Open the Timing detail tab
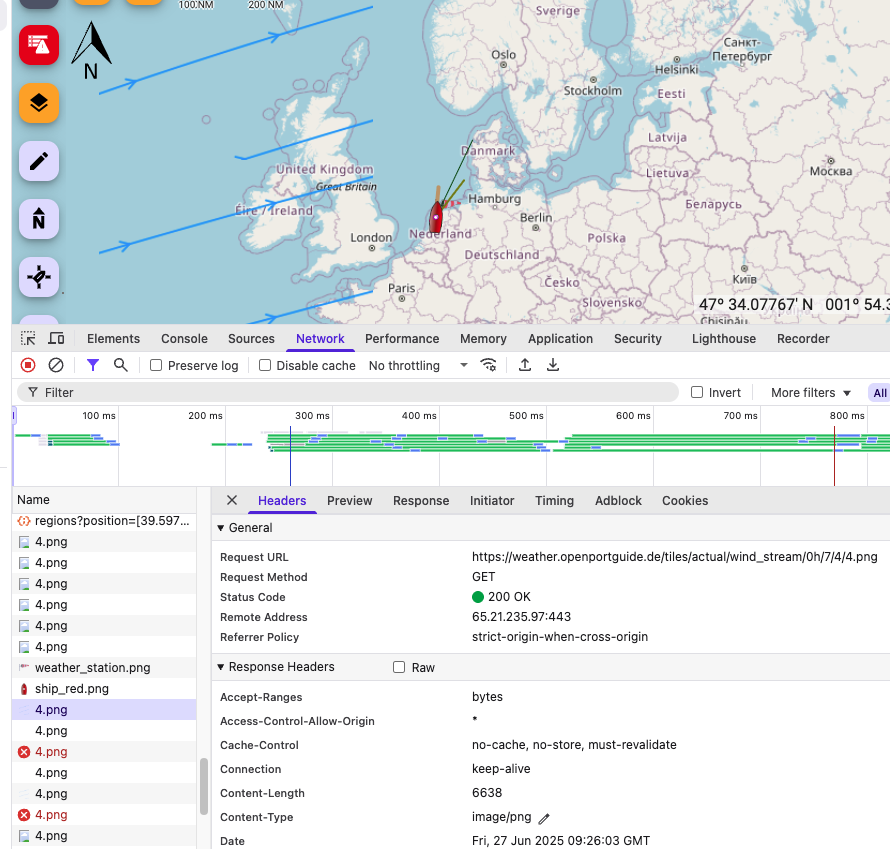This screenshot has width=890, height=849. [555, 501]
